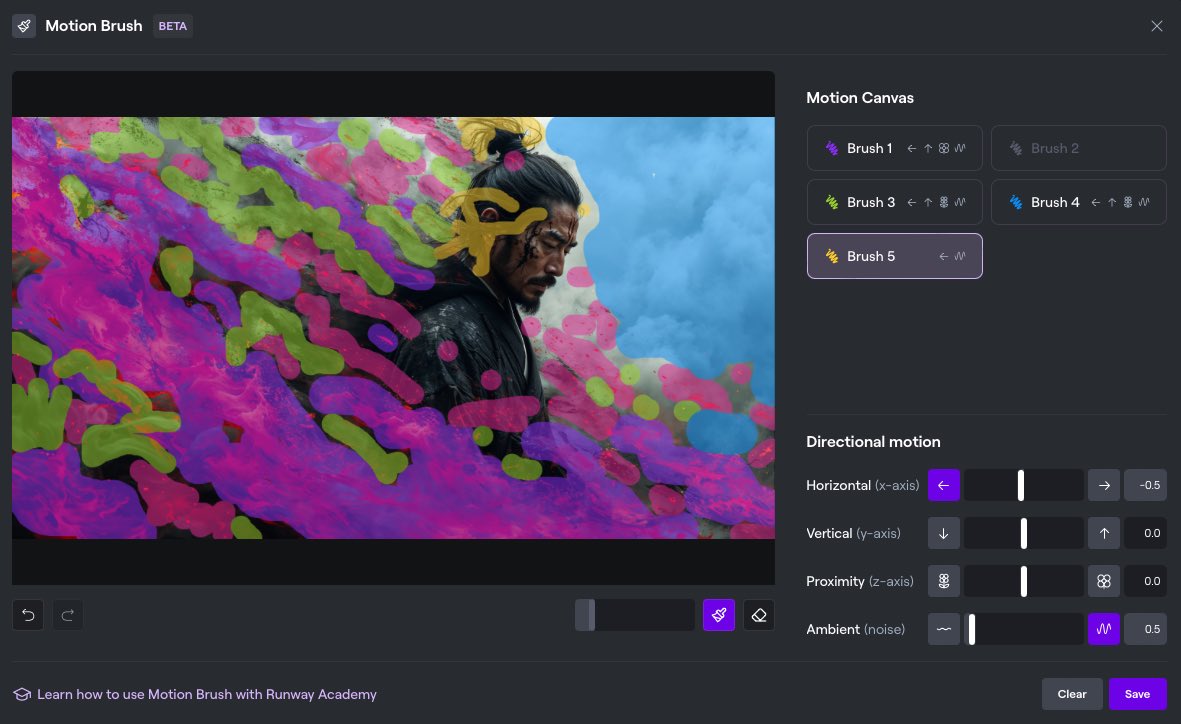The width and height of the screenshot is (1181, 724).
Task: Select Brush 5 yellow brush
Action: pyautogui.click(x=894, y=256)
